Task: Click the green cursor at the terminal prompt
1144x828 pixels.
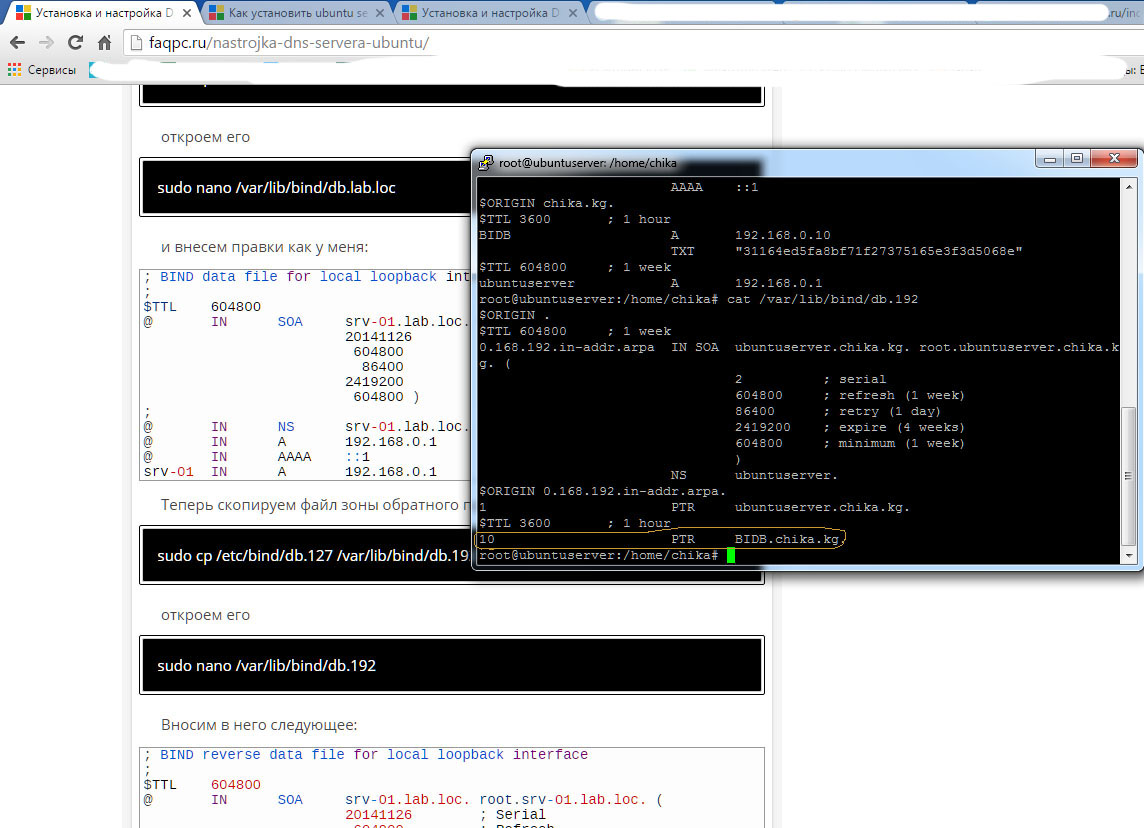Action: point(730,556)
